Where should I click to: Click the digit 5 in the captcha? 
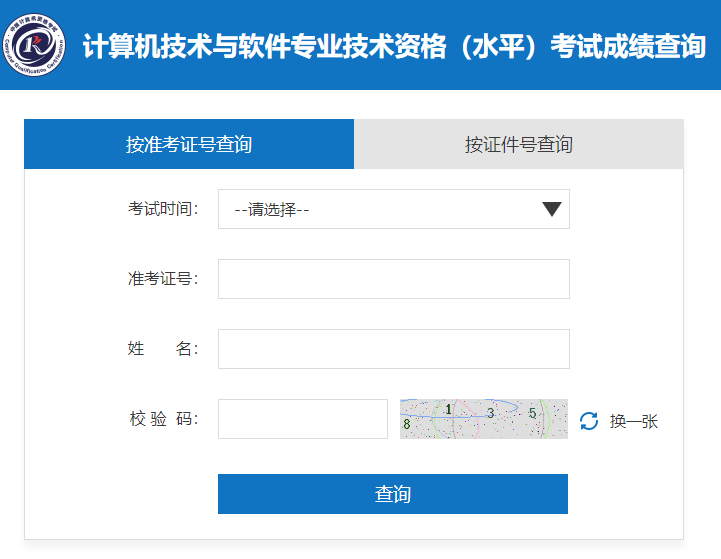532,413
